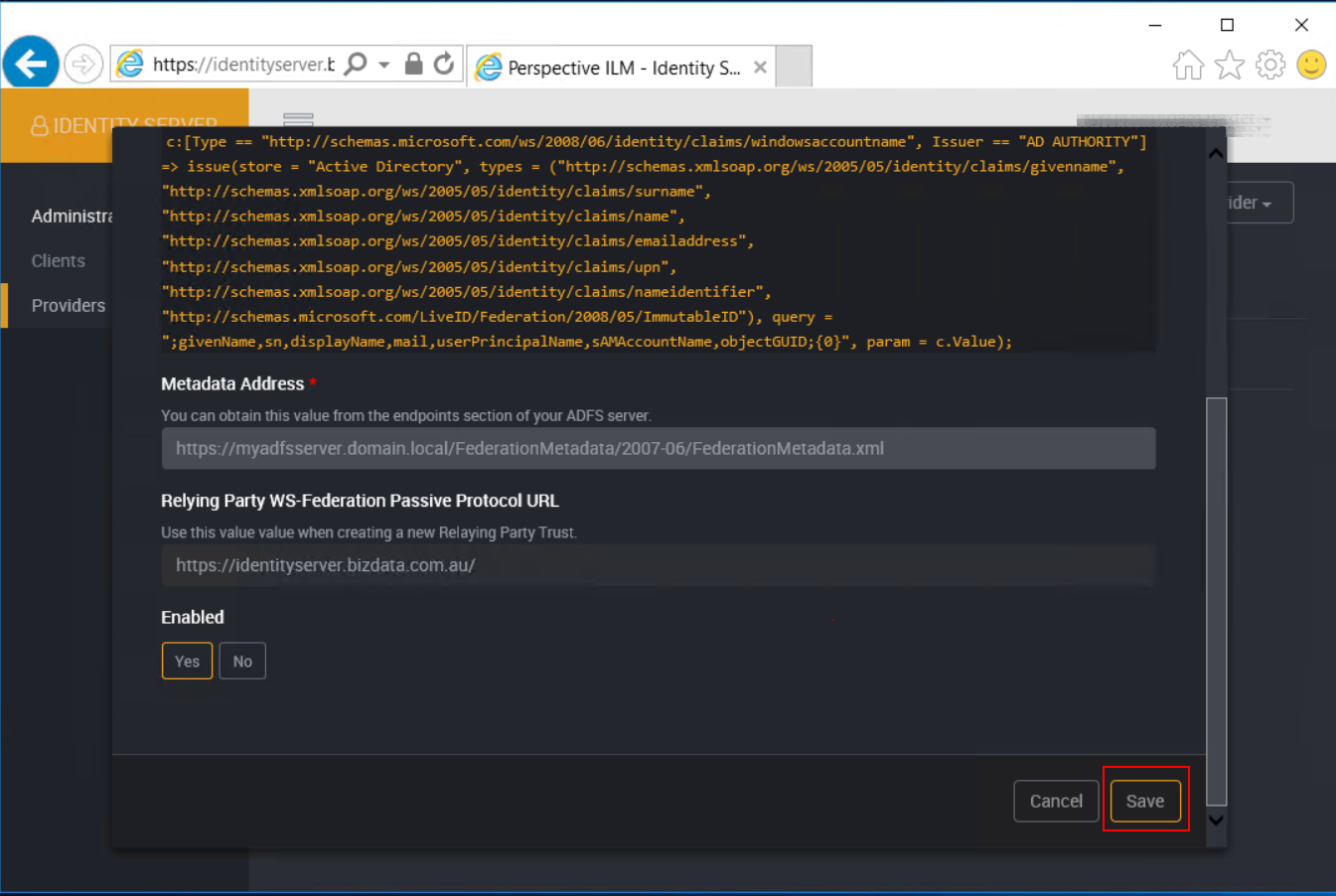Open a new blank browser tab
This screenshot has height=896, width=1336.
793,67
